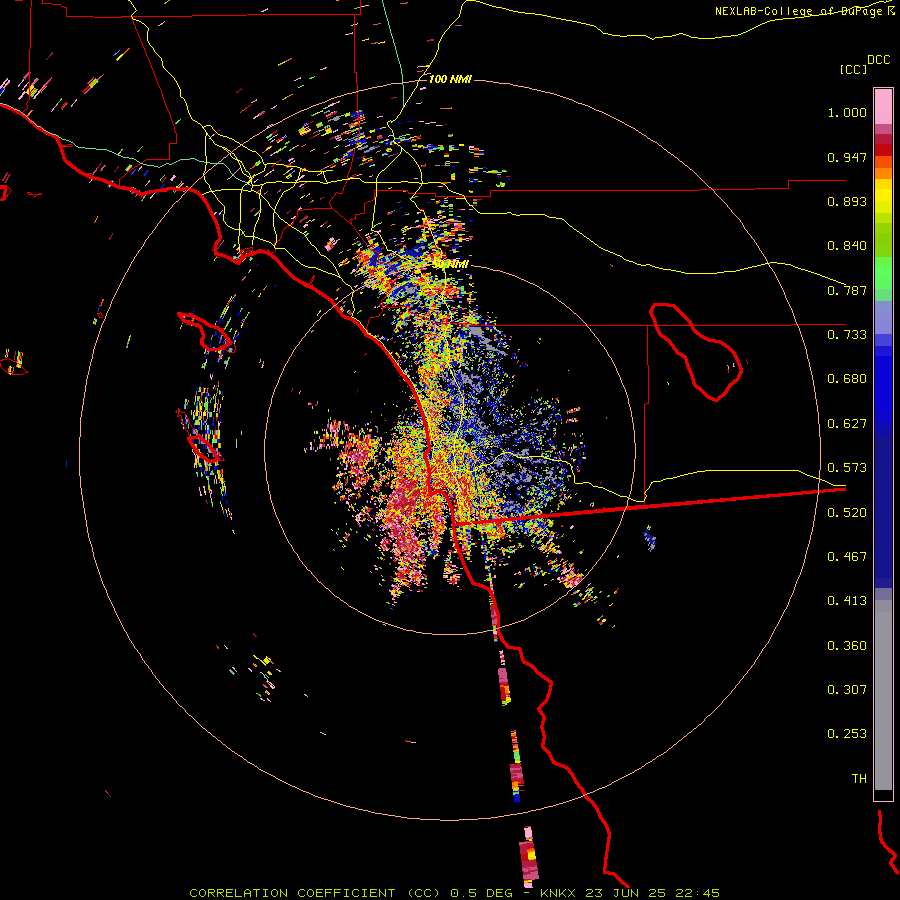
Task: Pick the periwinkle segment near 0.733
Action: [883, 317]
